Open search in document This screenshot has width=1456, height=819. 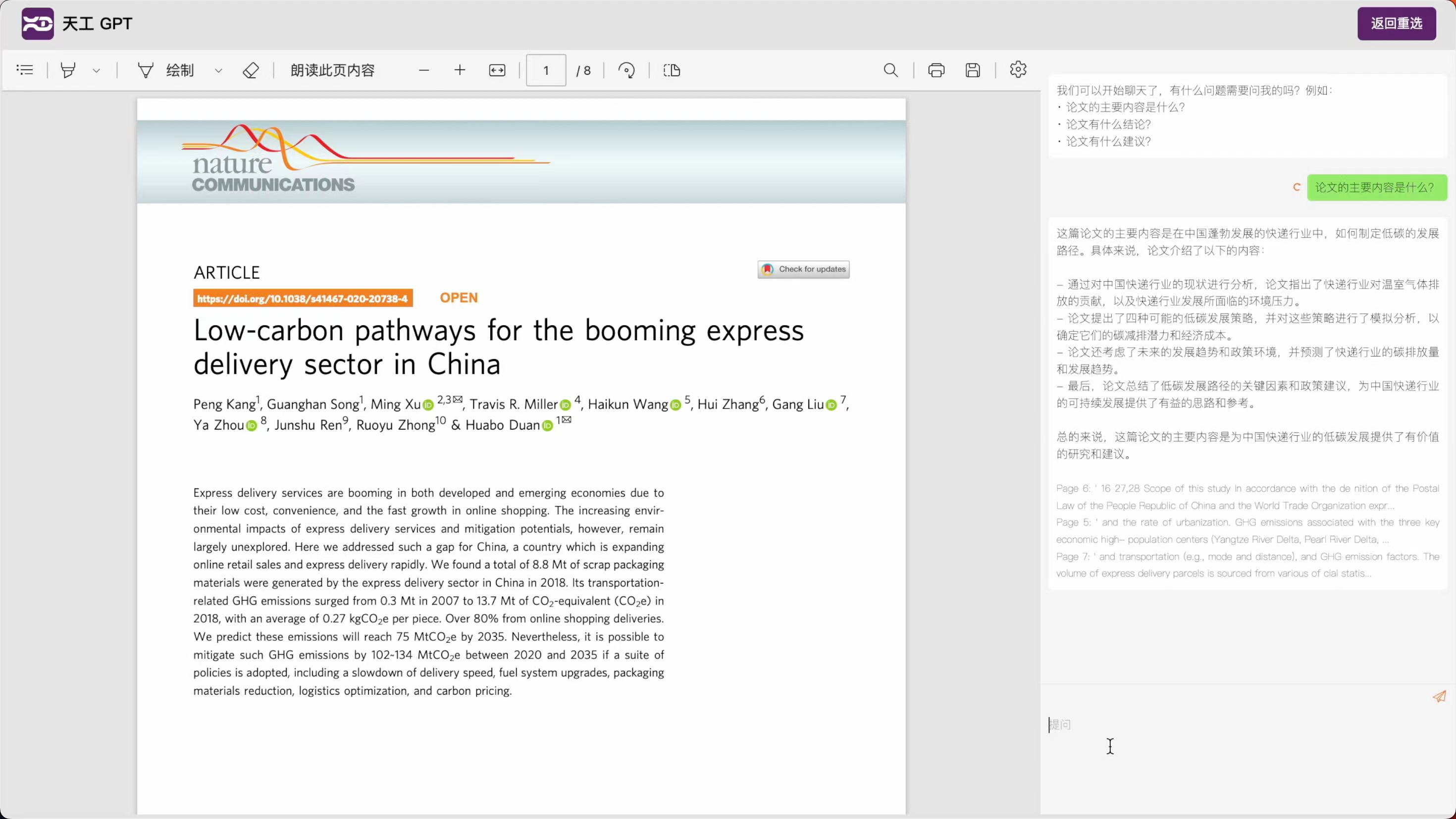point(890,70)
